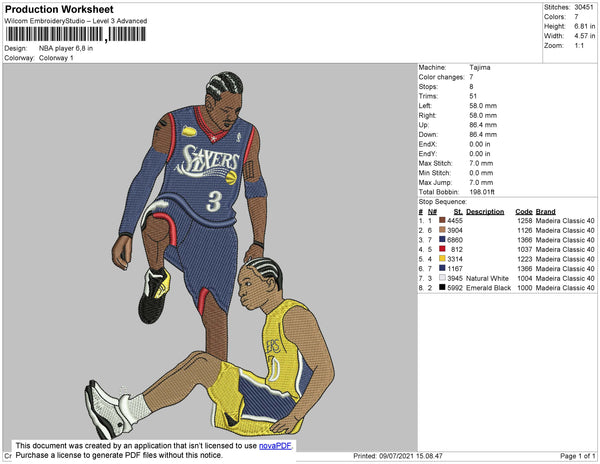Click the design name 'NBA player 6,8 in'
The width and height of the screenshot is (600, 464).
point(66,49)
